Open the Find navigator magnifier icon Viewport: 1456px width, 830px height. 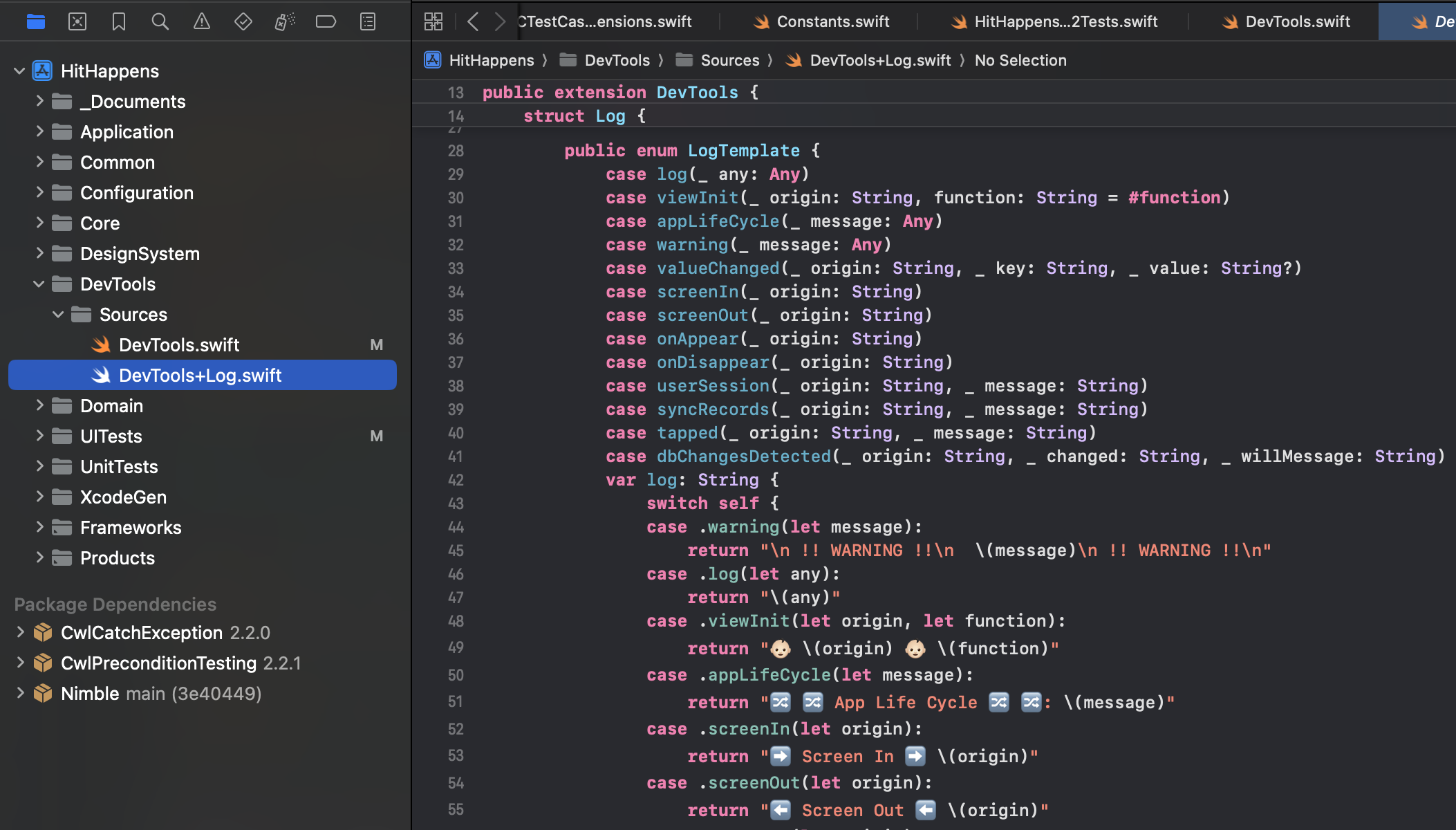click(x=160, y=21)
